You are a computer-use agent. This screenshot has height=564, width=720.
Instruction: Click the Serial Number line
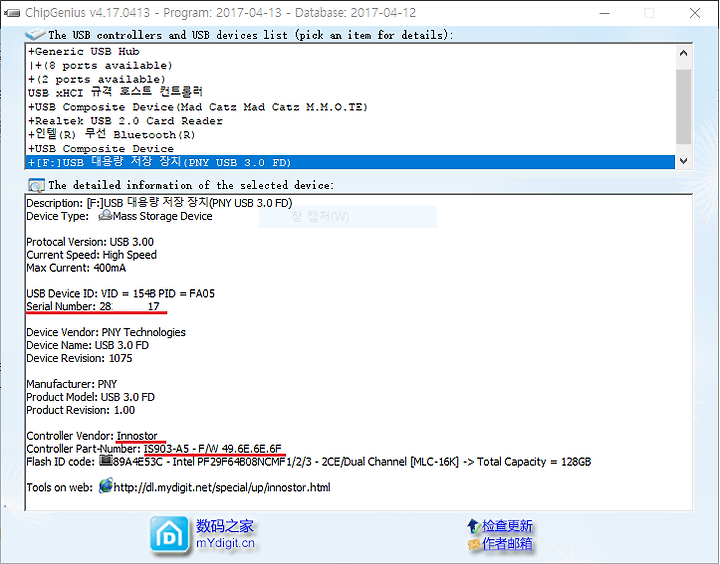[x=93, y=306]
